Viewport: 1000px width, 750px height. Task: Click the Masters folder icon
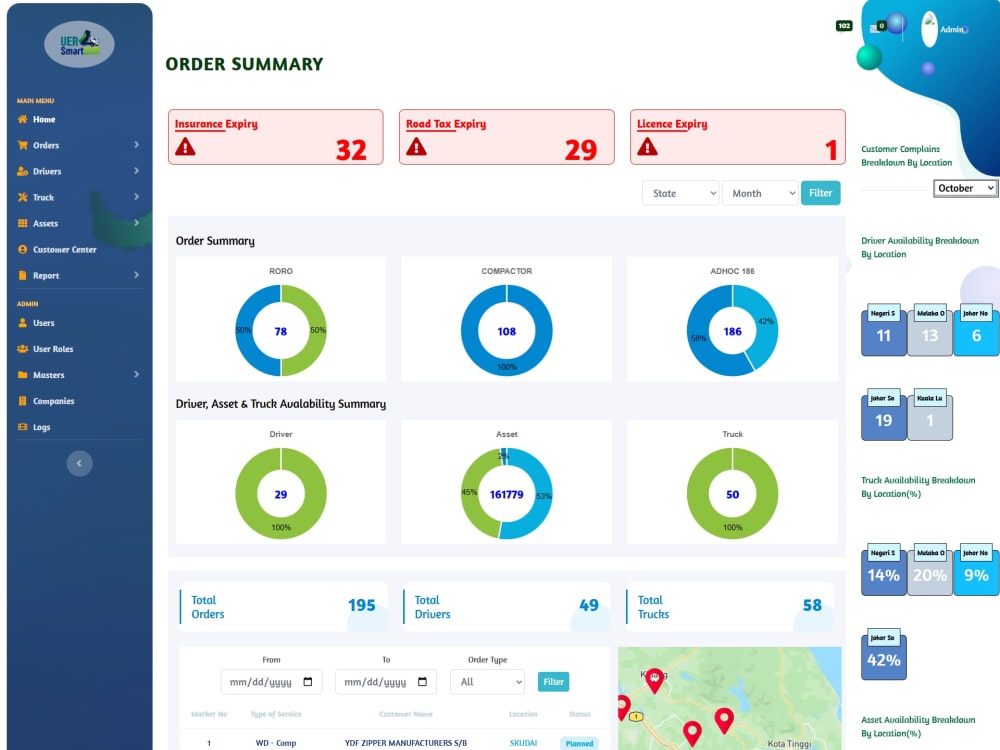[x=22, y=375]
